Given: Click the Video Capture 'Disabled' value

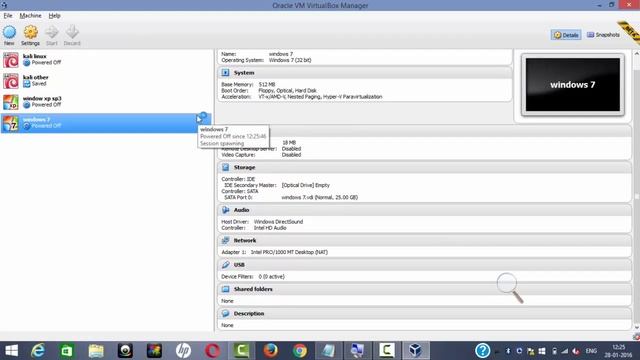Looking at the screenshot, I should pos(291,155).
